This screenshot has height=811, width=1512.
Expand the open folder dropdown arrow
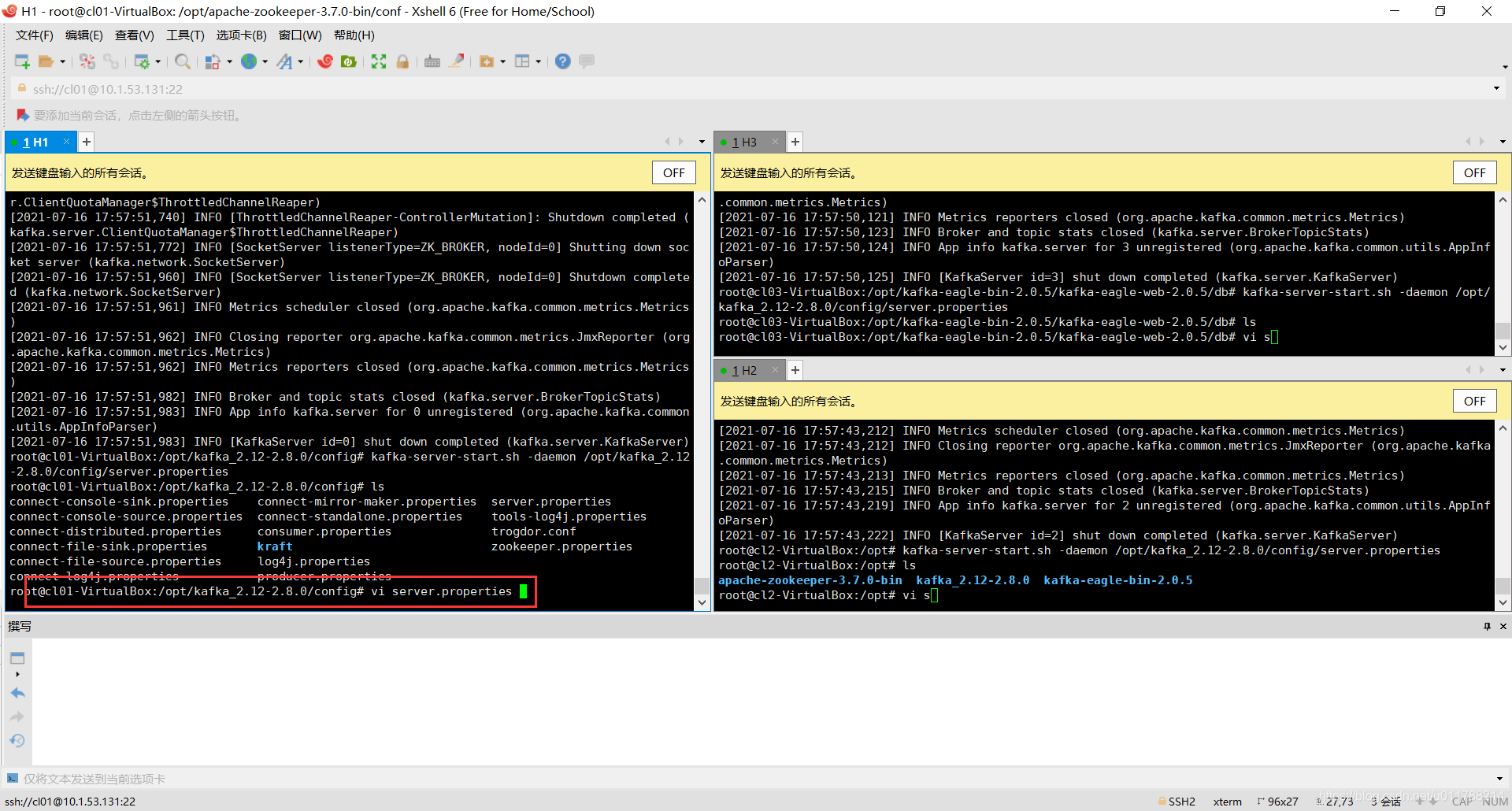[x=63, y=62]
